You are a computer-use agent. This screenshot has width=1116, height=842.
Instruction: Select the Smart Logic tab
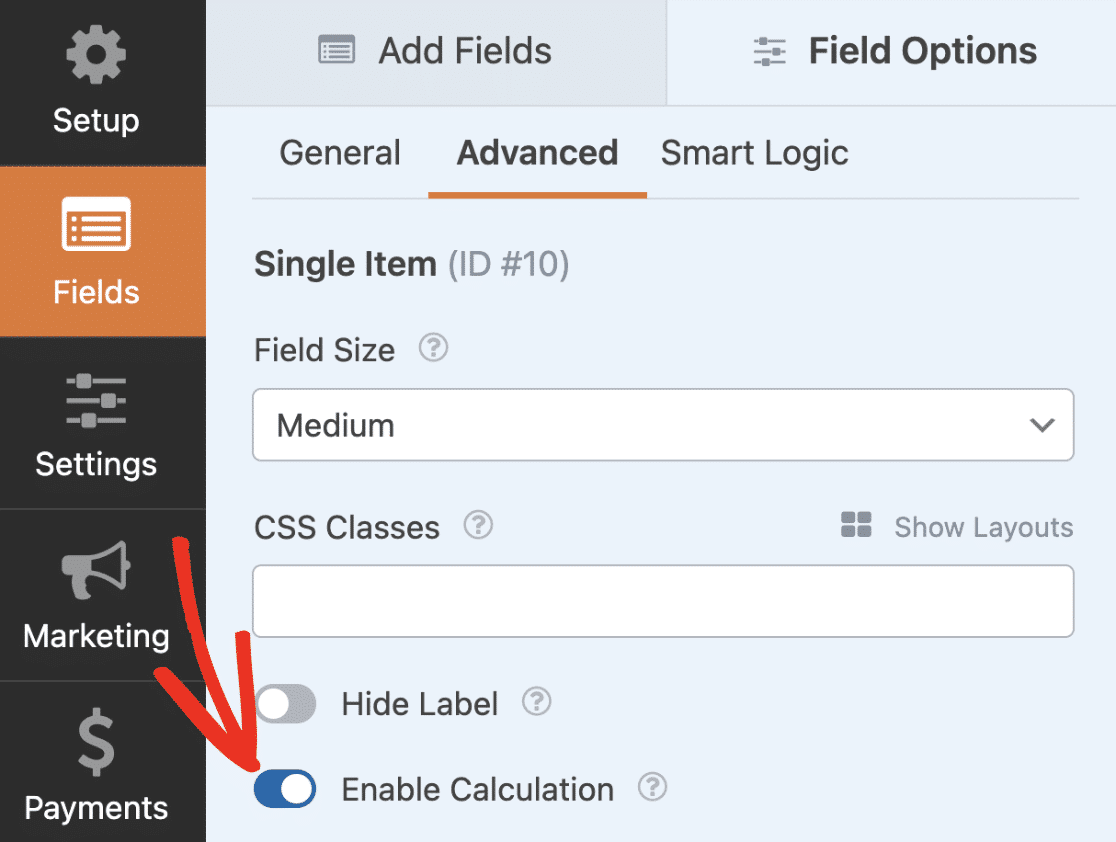754,153
